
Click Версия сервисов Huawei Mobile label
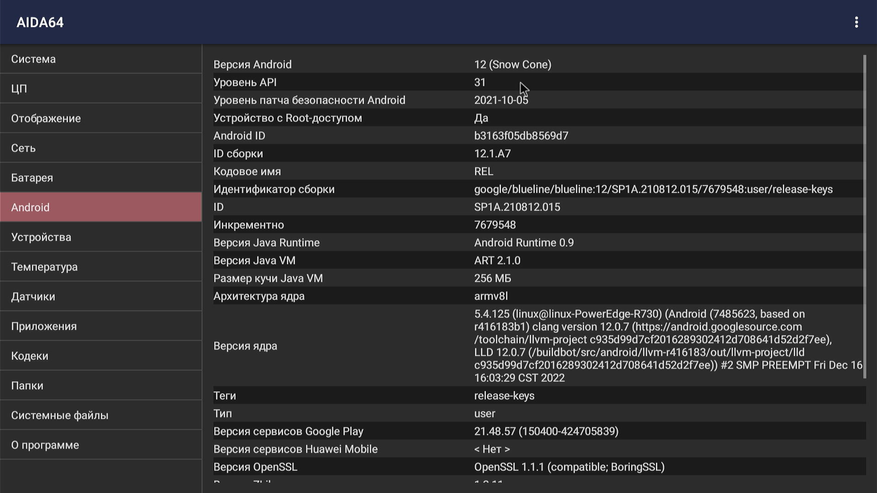(x=295, y=449)
